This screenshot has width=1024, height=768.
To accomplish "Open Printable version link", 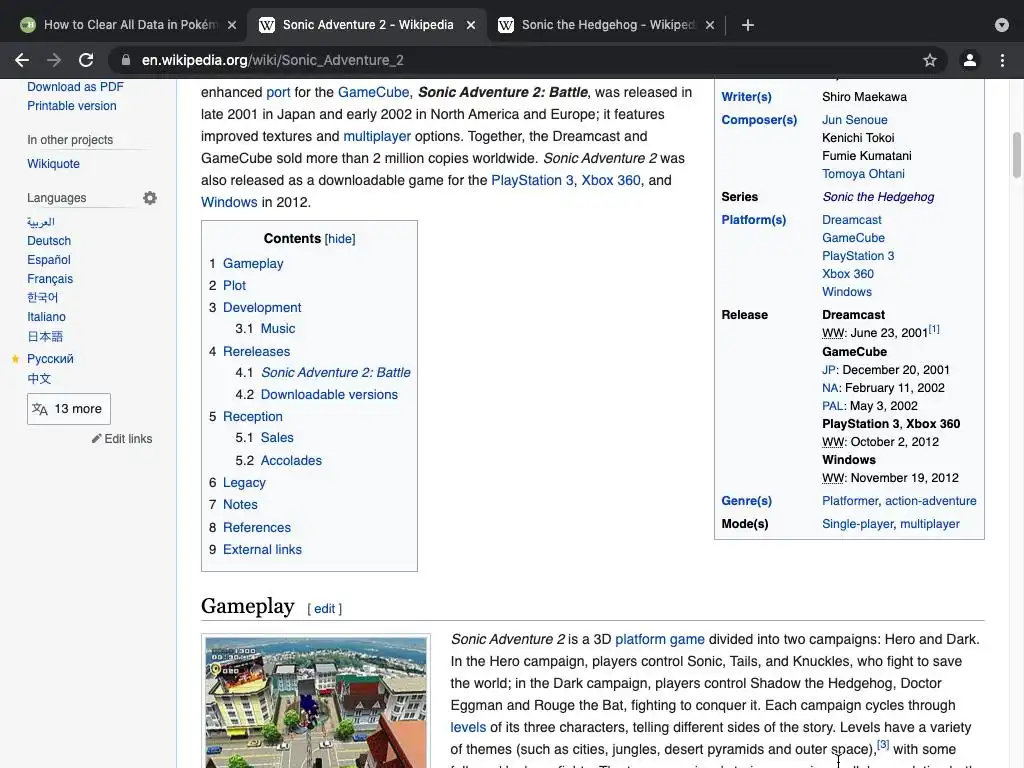I will [x=72, y=106].
